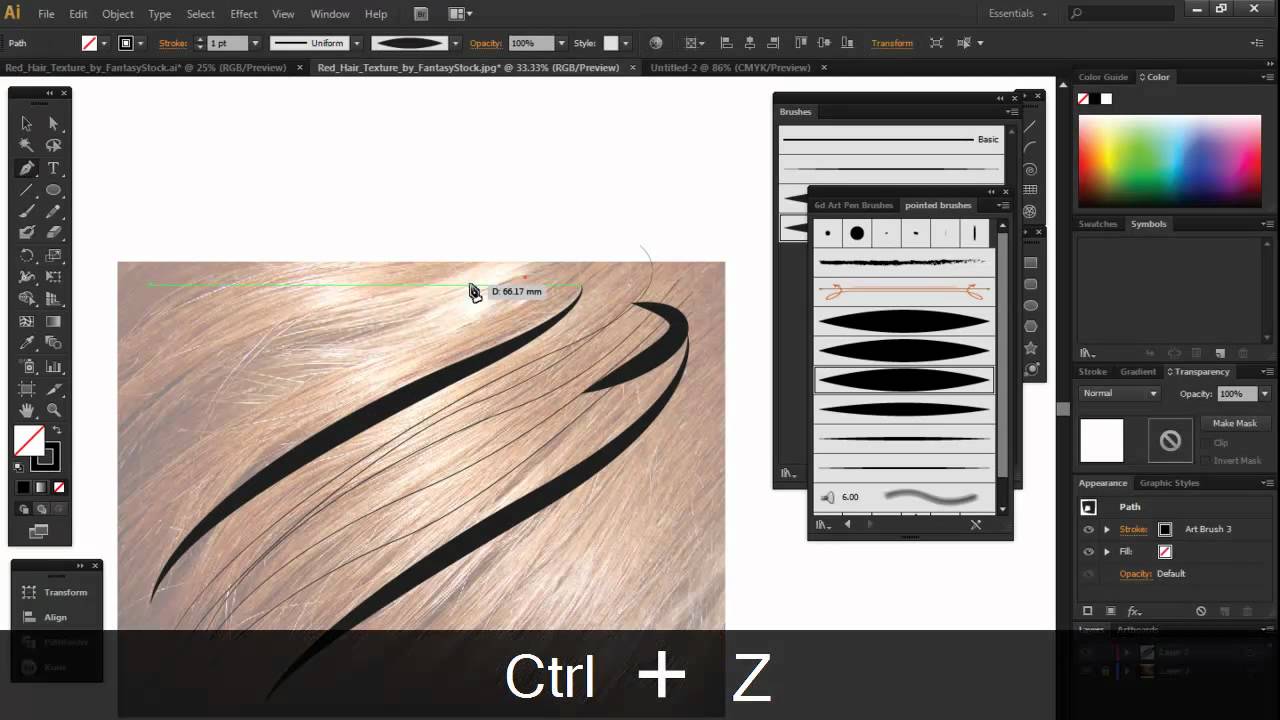Open the brush definition dropdown
Viewport: 1280px width, 720px height.
456,43
